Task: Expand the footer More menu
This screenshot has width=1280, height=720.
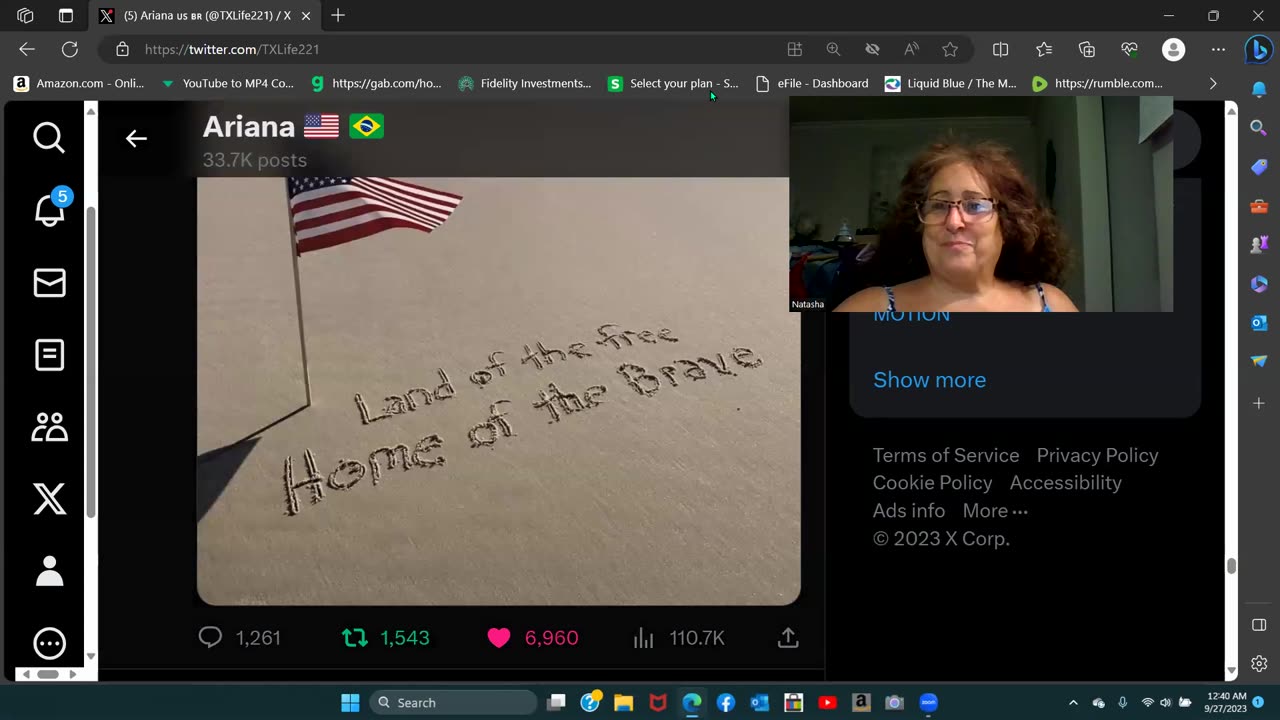Action: click(x=995, y=511)
